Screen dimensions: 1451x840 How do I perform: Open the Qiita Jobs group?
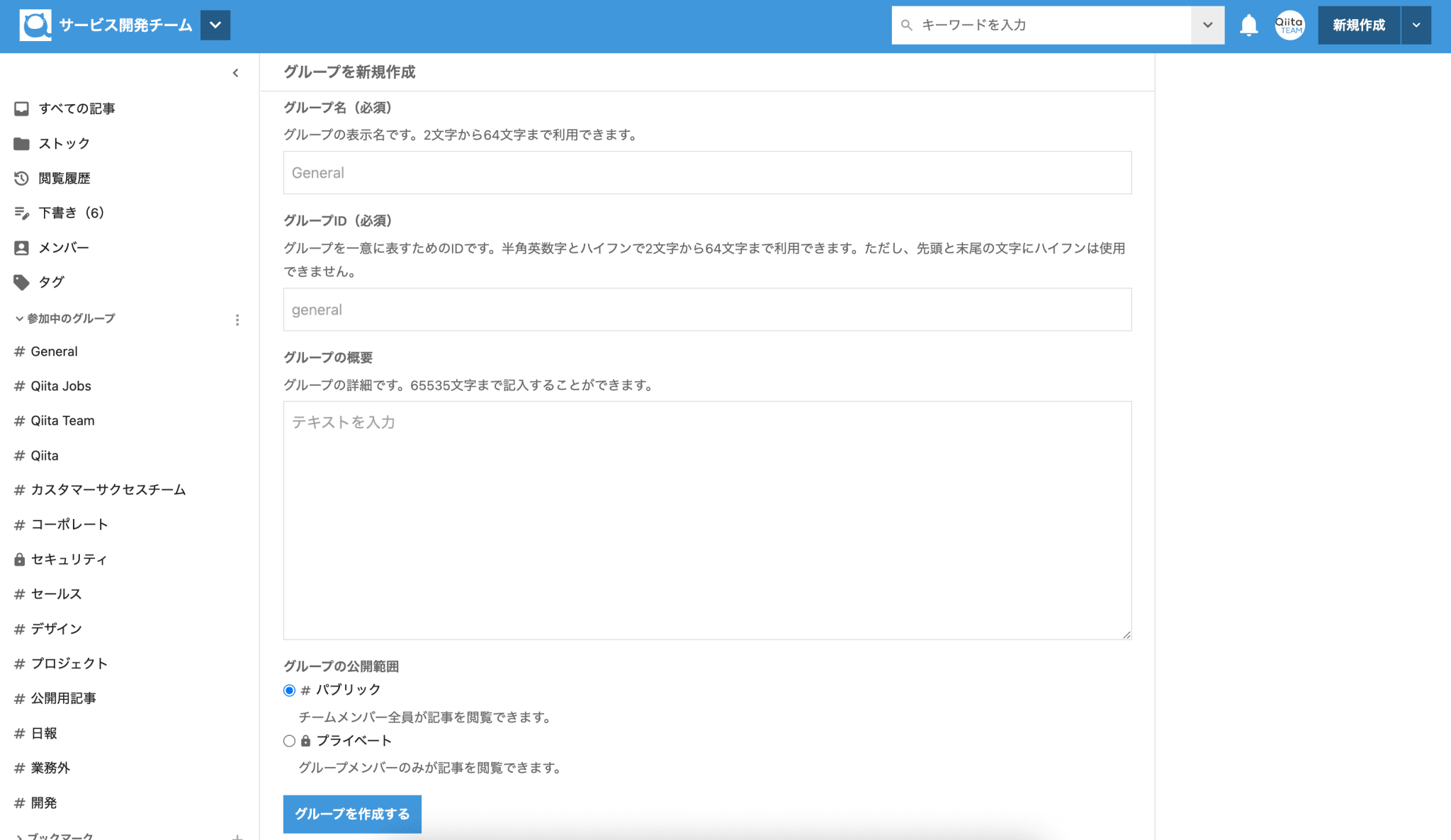pos(61,386)
